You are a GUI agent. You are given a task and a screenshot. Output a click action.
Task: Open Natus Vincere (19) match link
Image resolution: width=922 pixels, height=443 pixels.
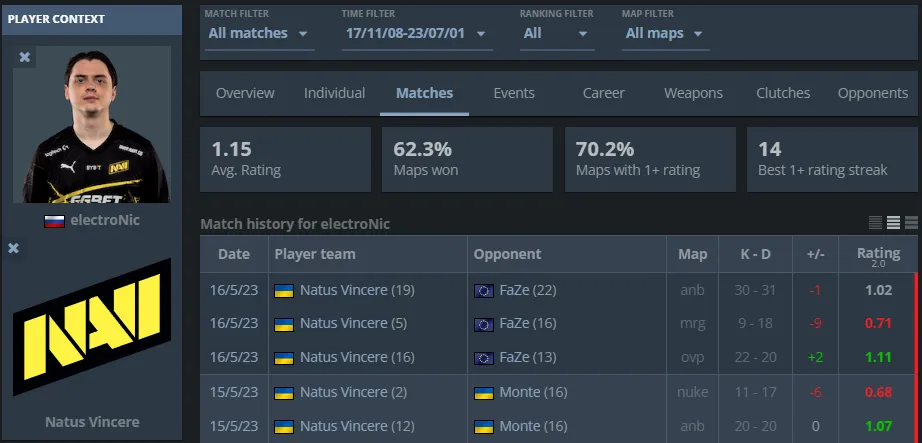point(358,290)
